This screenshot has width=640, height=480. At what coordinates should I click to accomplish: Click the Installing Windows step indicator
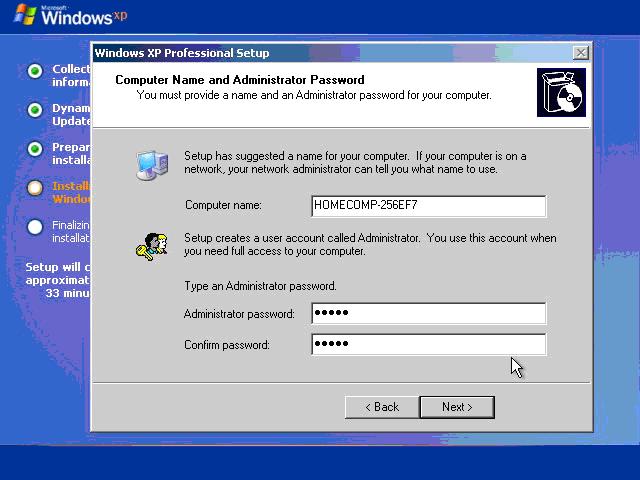pyautogui.click(x=35, y=188)
